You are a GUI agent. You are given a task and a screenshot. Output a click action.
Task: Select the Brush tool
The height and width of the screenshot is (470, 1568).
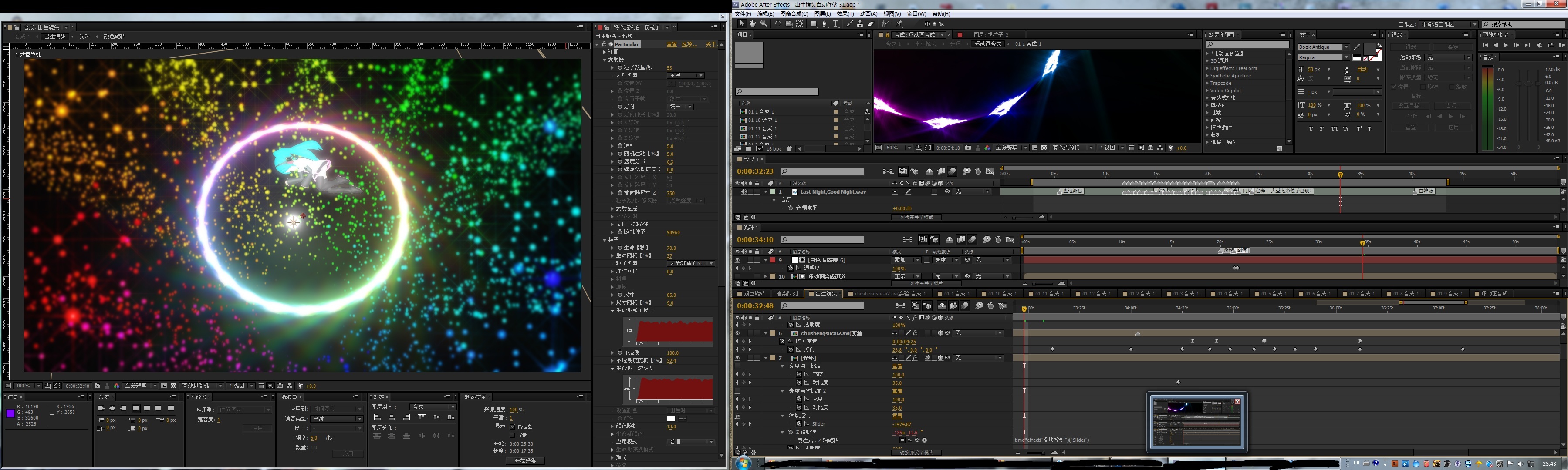pos(850,23)
